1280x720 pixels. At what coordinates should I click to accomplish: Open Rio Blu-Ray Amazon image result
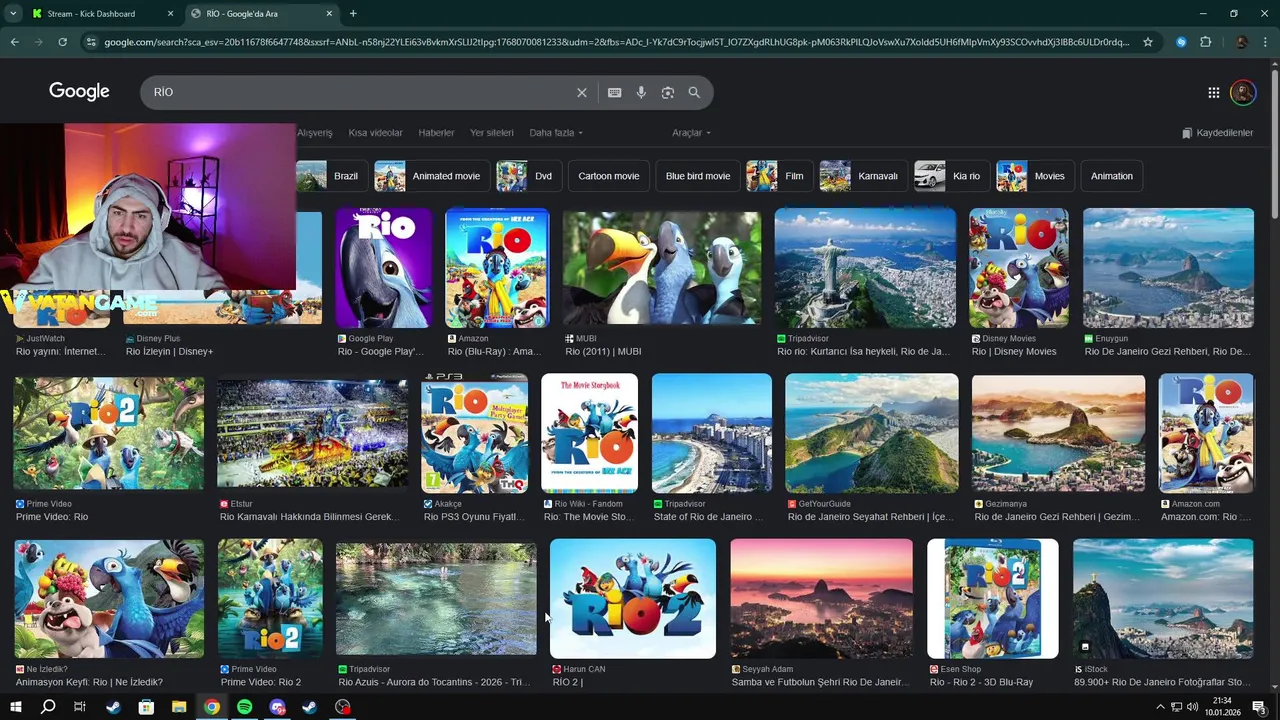[x=497, y=268]
